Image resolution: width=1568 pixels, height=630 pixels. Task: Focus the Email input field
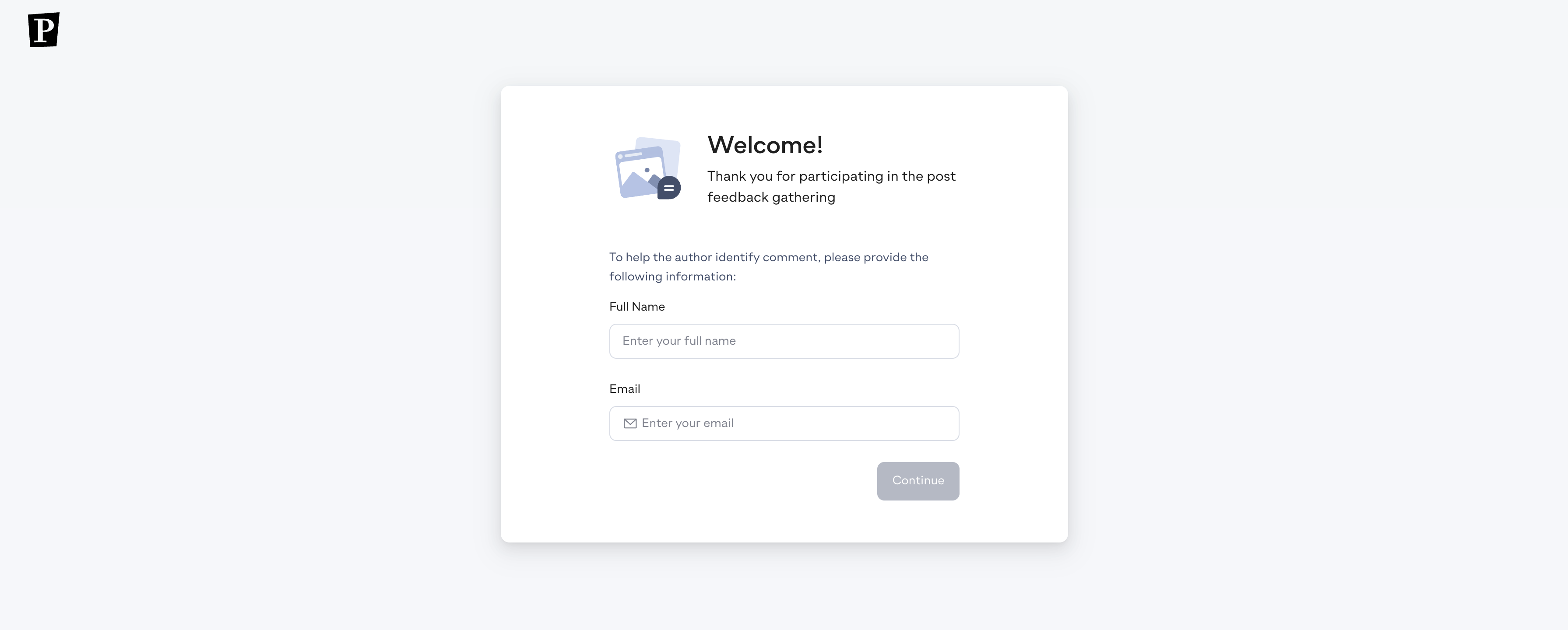tap(784, 423)
